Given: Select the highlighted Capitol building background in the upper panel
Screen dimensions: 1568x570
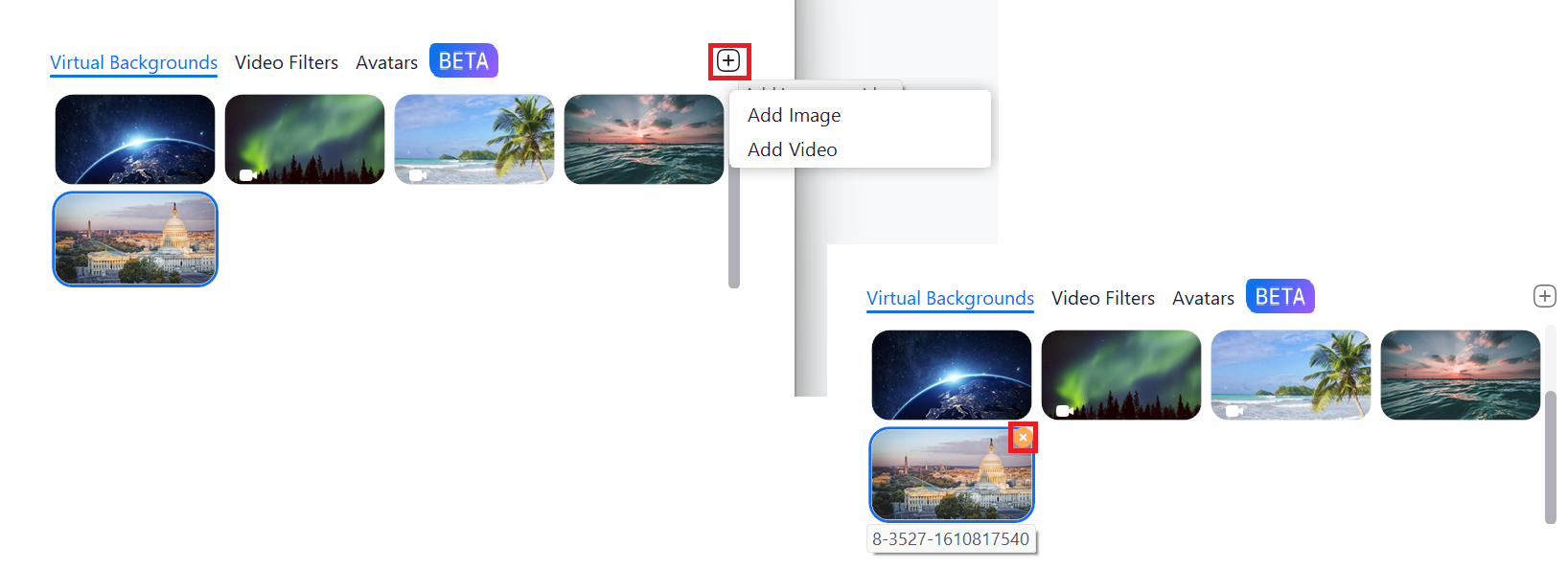Looking at the screenshot, I should click(x=135, y=239).
